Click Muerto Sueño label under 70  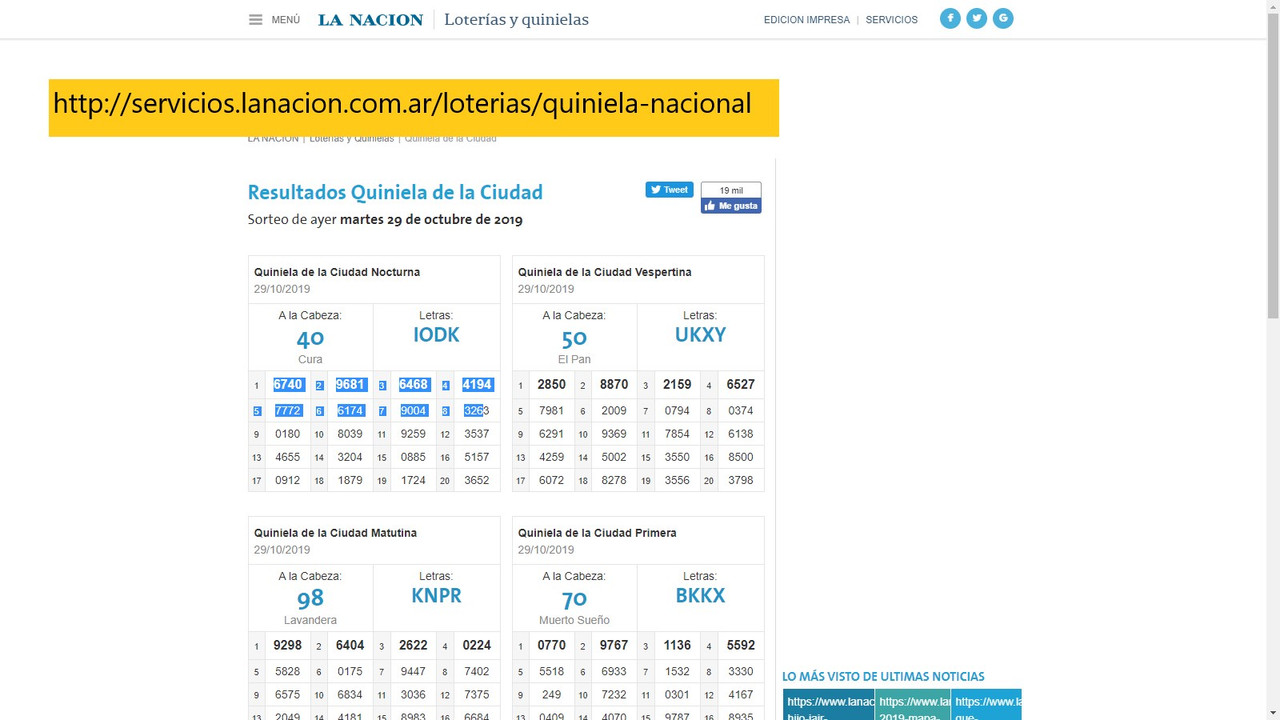pyautogui.click(x=574, y=620)
